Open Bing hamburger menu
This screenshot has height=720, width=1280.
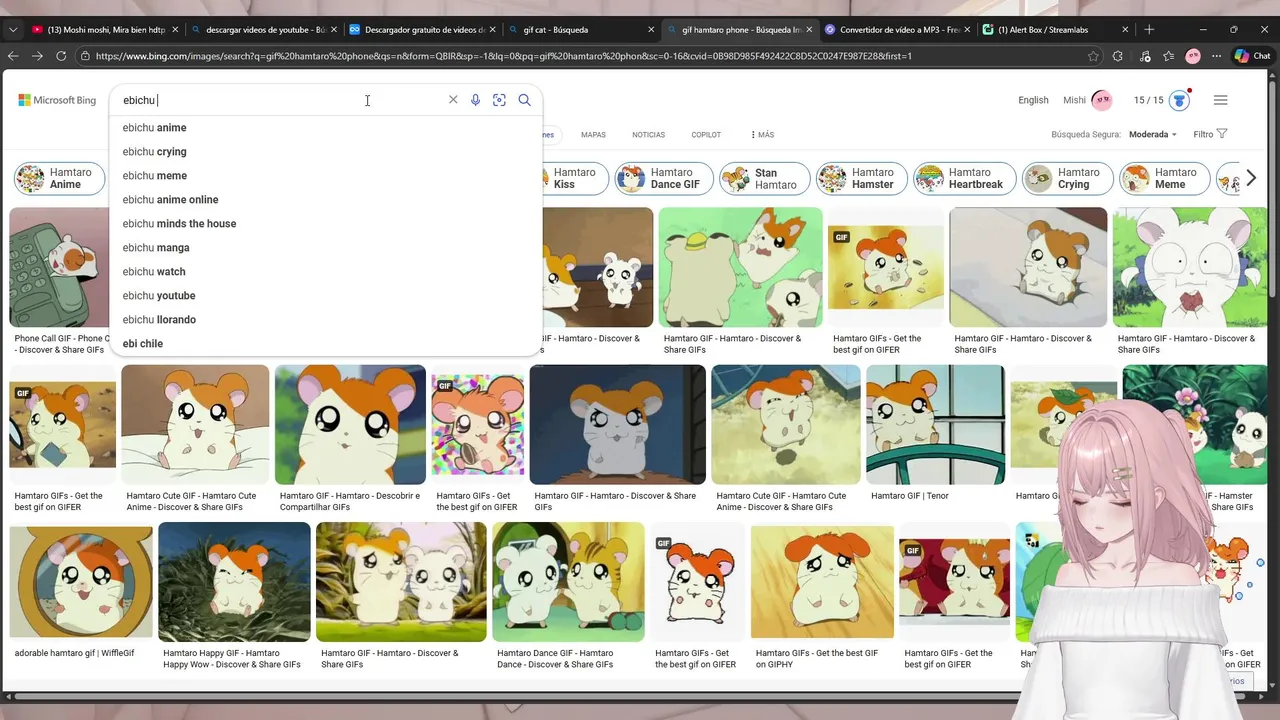[1220, 100]
